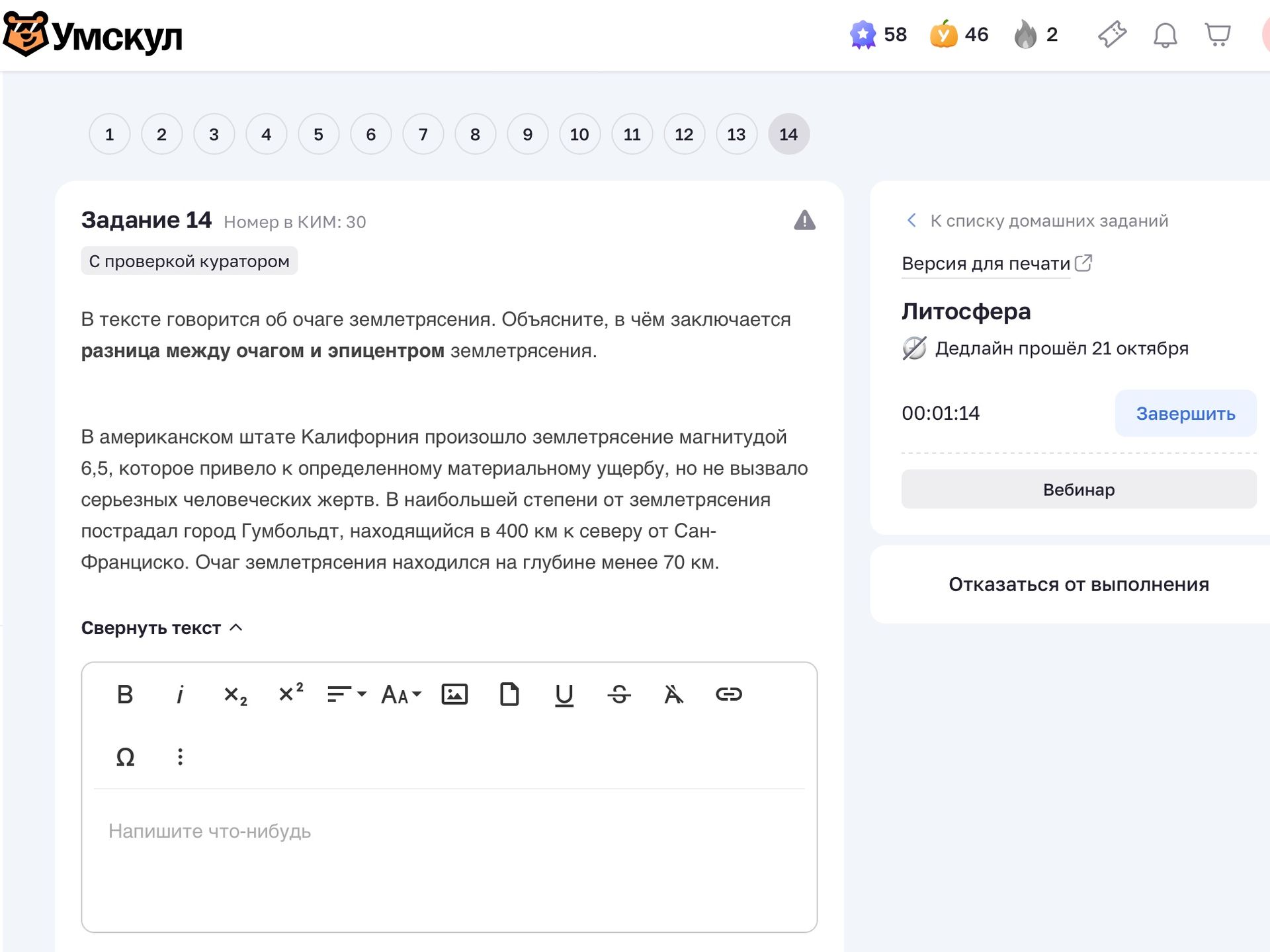
Task: Open more editor options with three dots
Action: click(180, 756)
